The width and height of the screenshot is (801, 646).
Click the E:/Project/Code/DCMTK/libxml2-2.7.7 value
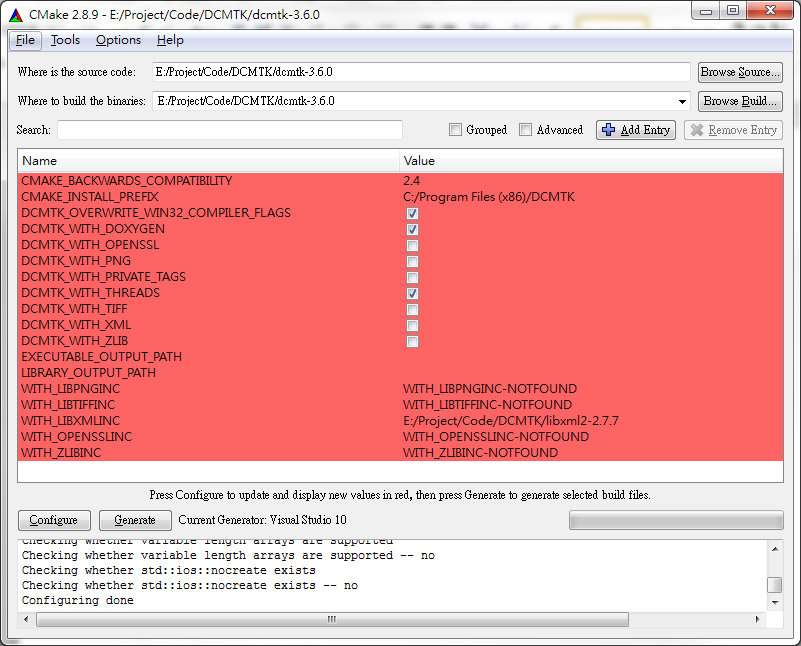tap(511, 421)
